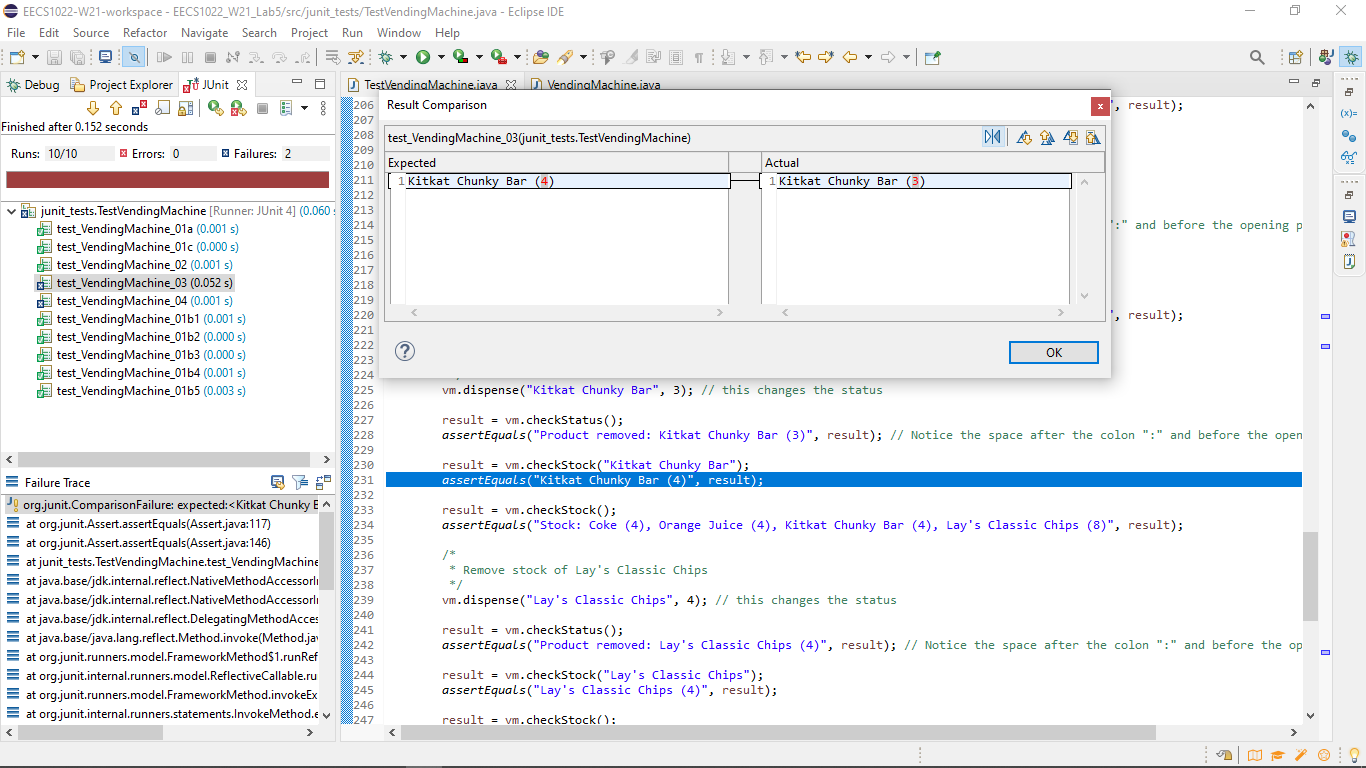Click the Next Change icon in Result Comparison
The height and width of the screenshot is (768, 1366).
pyautogui.click(x=1070, y=137)
